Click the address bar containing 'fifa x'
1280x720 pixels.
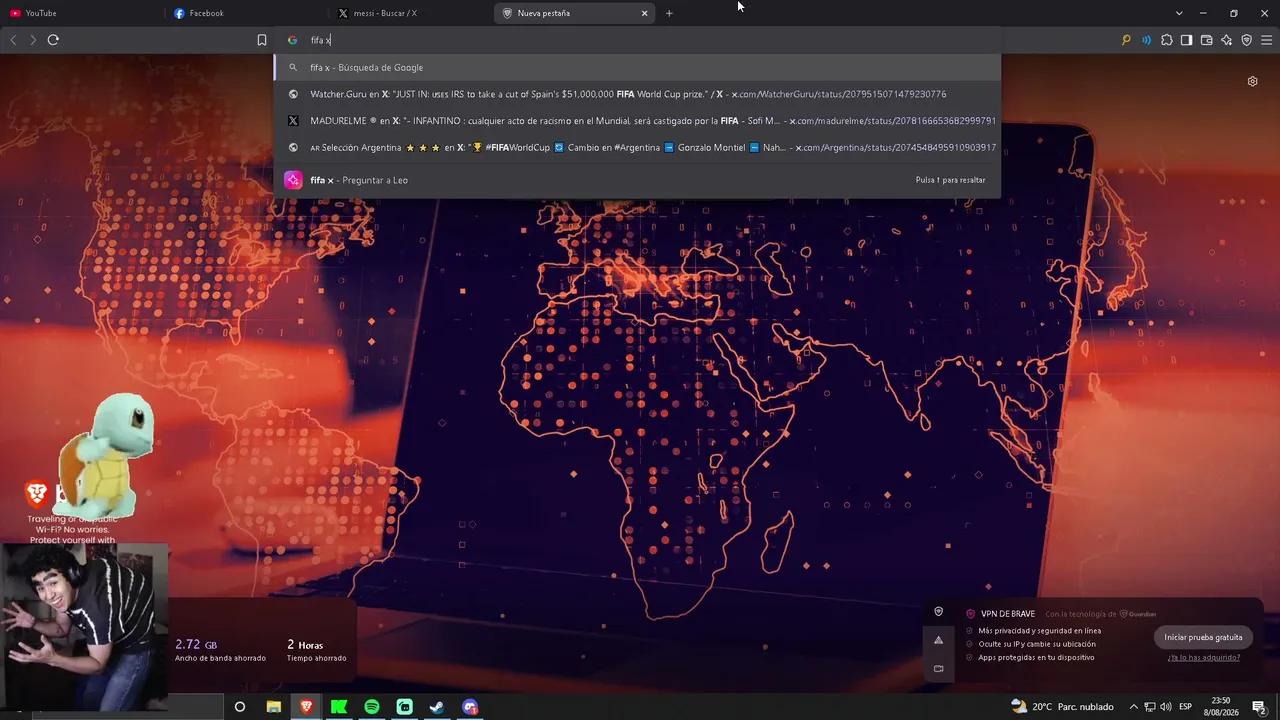pyautogui.click(x=638, y=40)
